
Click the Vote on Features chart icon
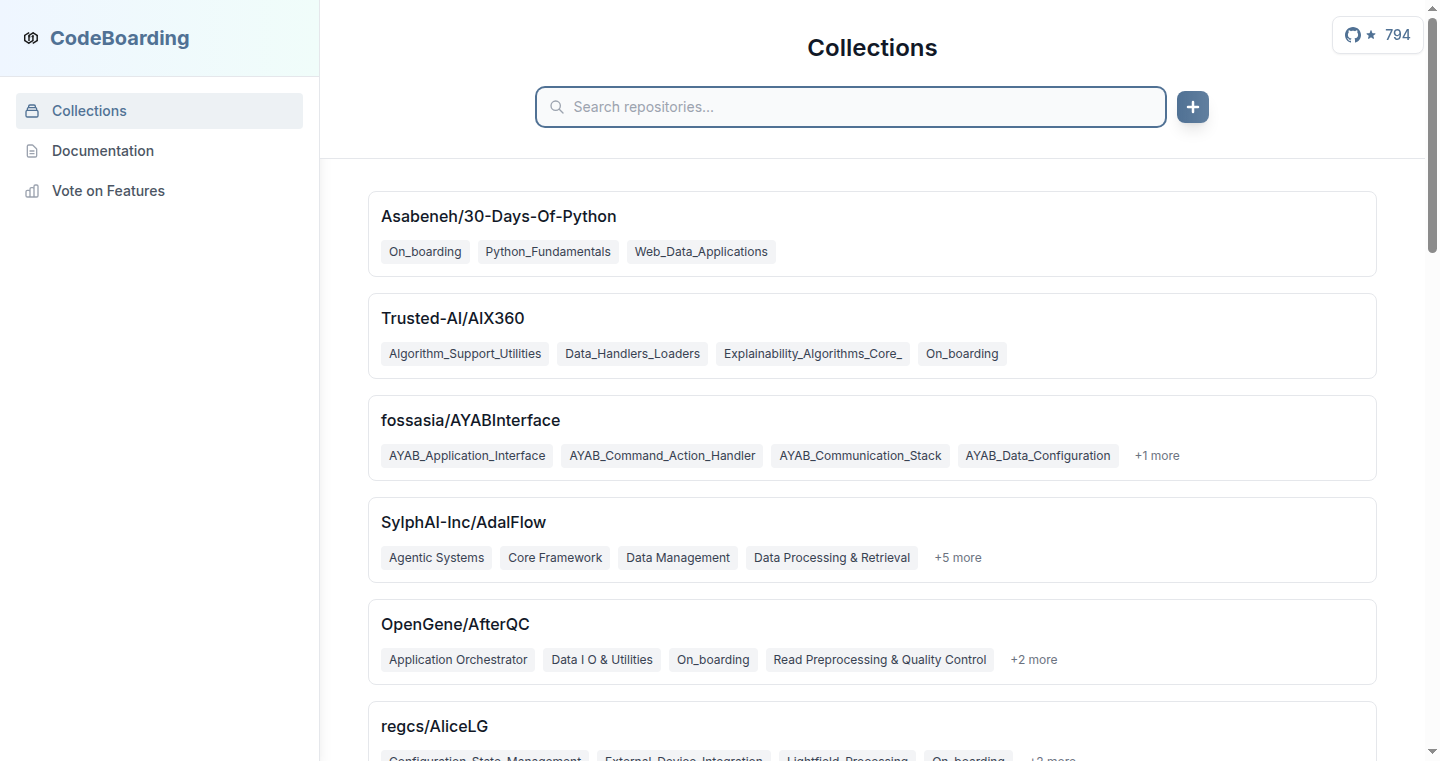point(32,191)
